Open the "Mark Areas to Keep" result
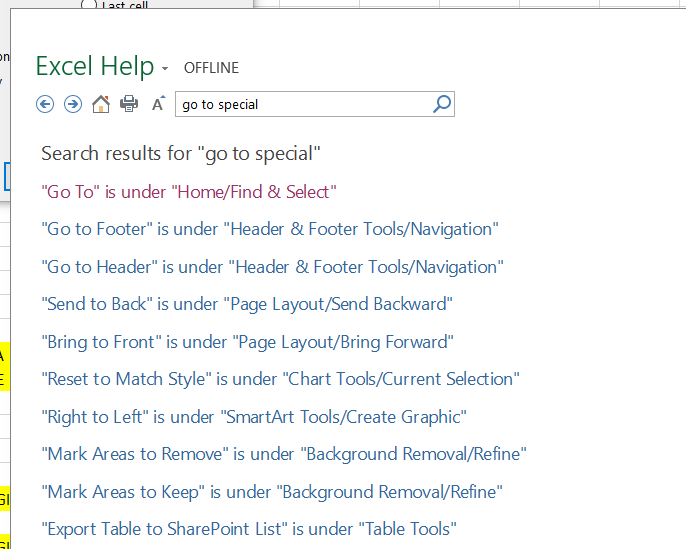686x549 pixels. point(272,492)
